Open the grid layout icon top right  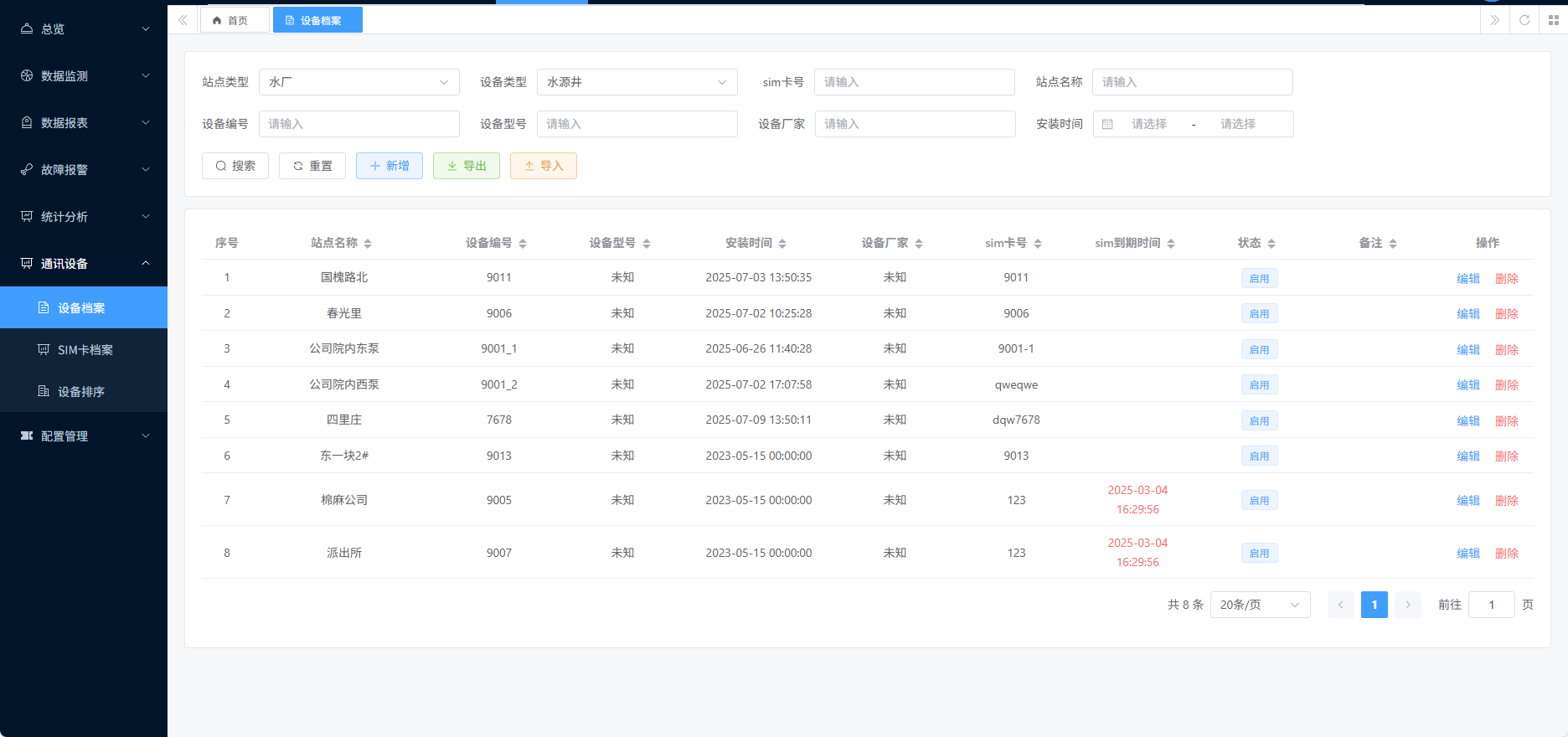pyautogui.click(x=1553, y=20)
